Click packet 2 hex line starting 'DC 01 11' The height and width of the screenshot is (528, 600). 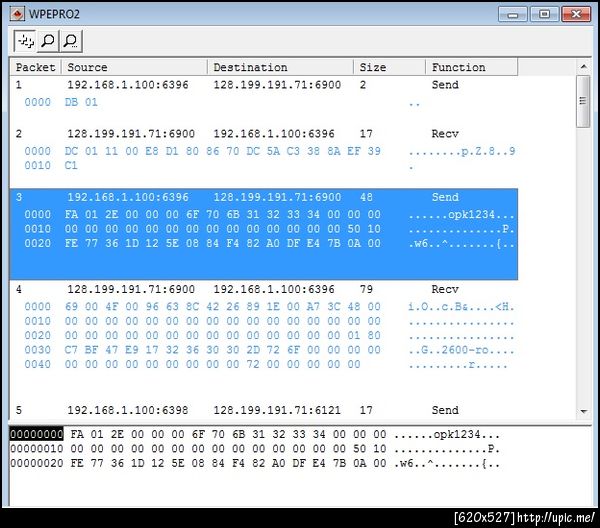coord(223,151)
